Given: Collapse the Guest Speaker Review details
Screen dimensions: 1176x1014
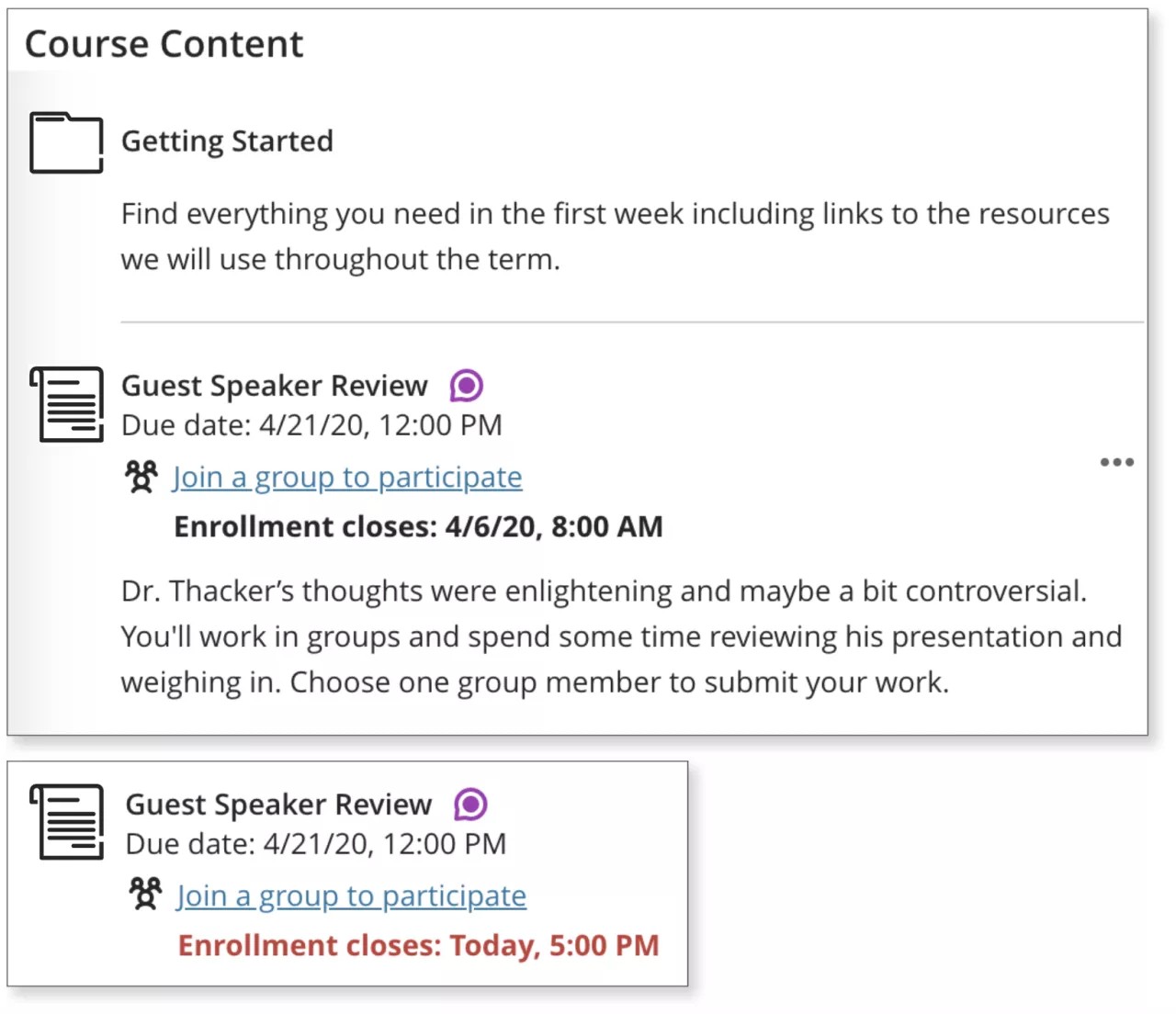Looking at the screenshot, I should click(276, 386).
